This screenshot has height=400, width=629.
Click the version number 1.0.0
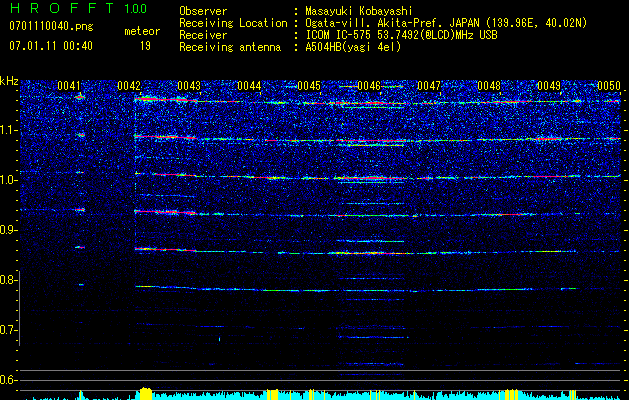pyautogui.click(x=136, y=8)
